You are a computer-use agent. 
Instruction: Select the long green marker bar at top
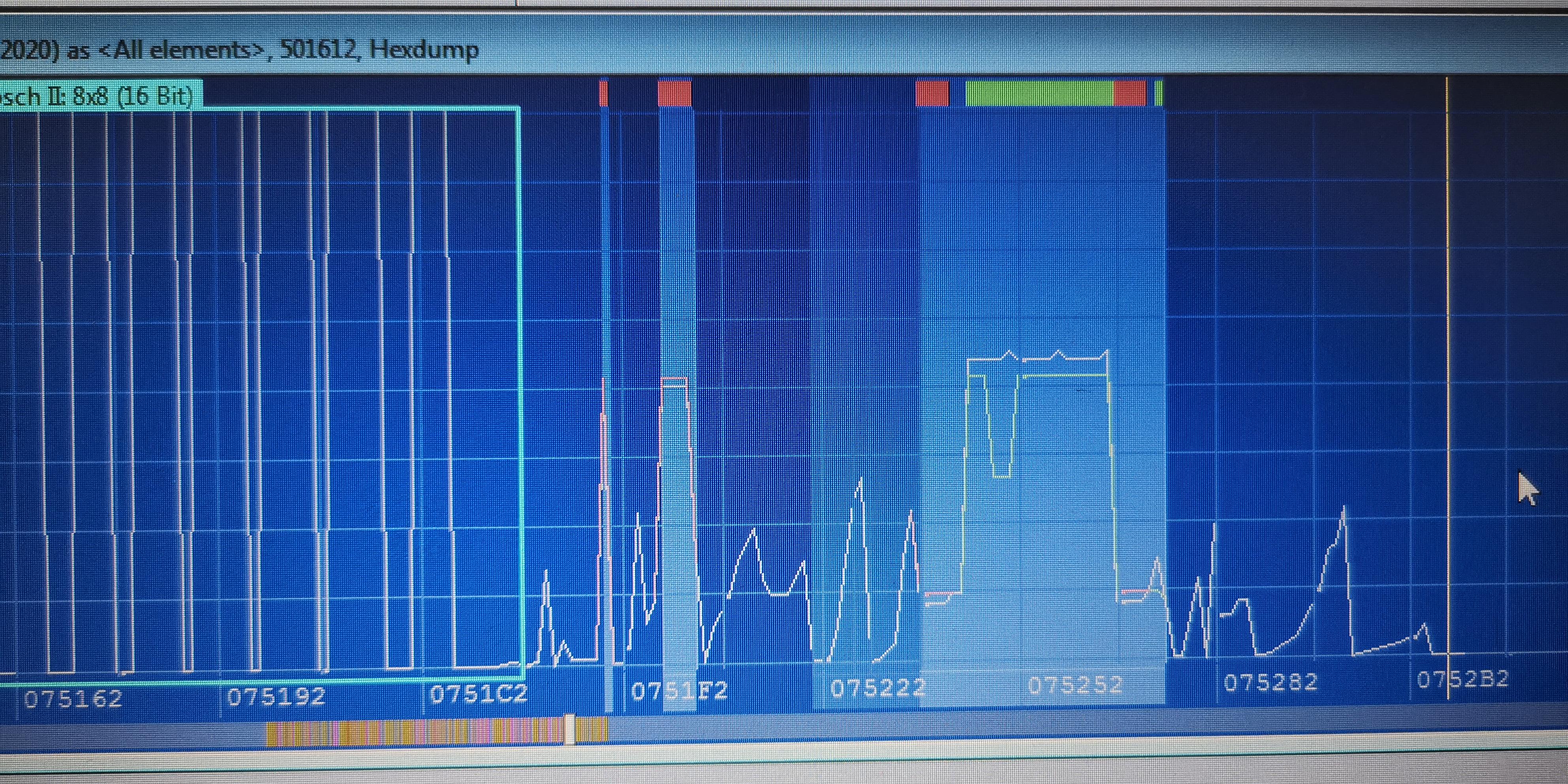tap(1040, 94)
